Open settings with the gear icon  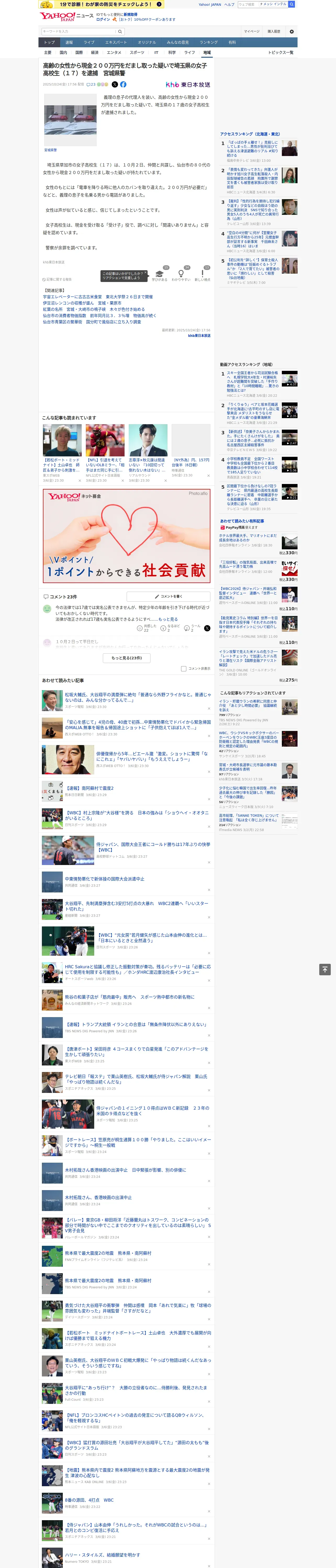point(292,31)
